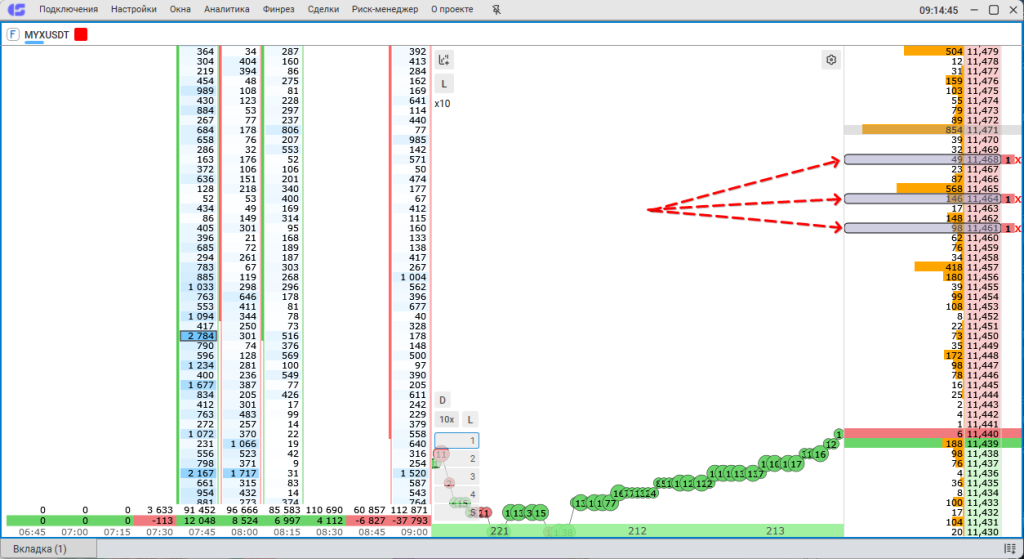This screenshot has width=1024, height=559.
Task: Click the delta value 12 048
Action: (x=199, y=520)
